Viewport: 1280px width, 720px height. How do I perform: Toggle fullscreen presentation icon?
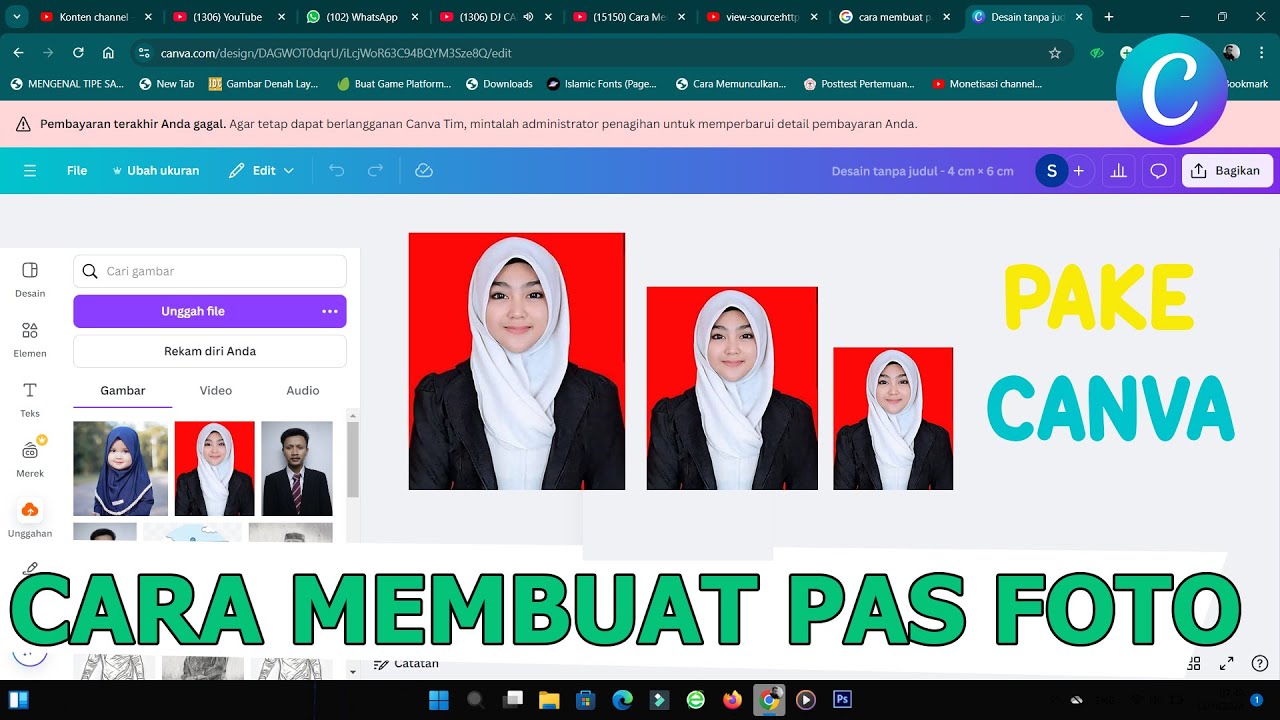click(x=1227, y=663)
